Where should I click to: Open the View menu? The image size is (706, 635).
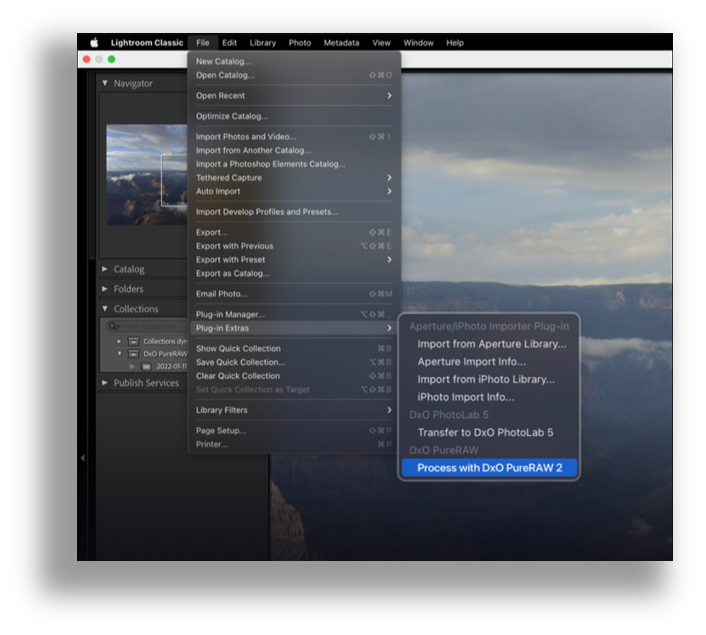[x=381, y=43]
